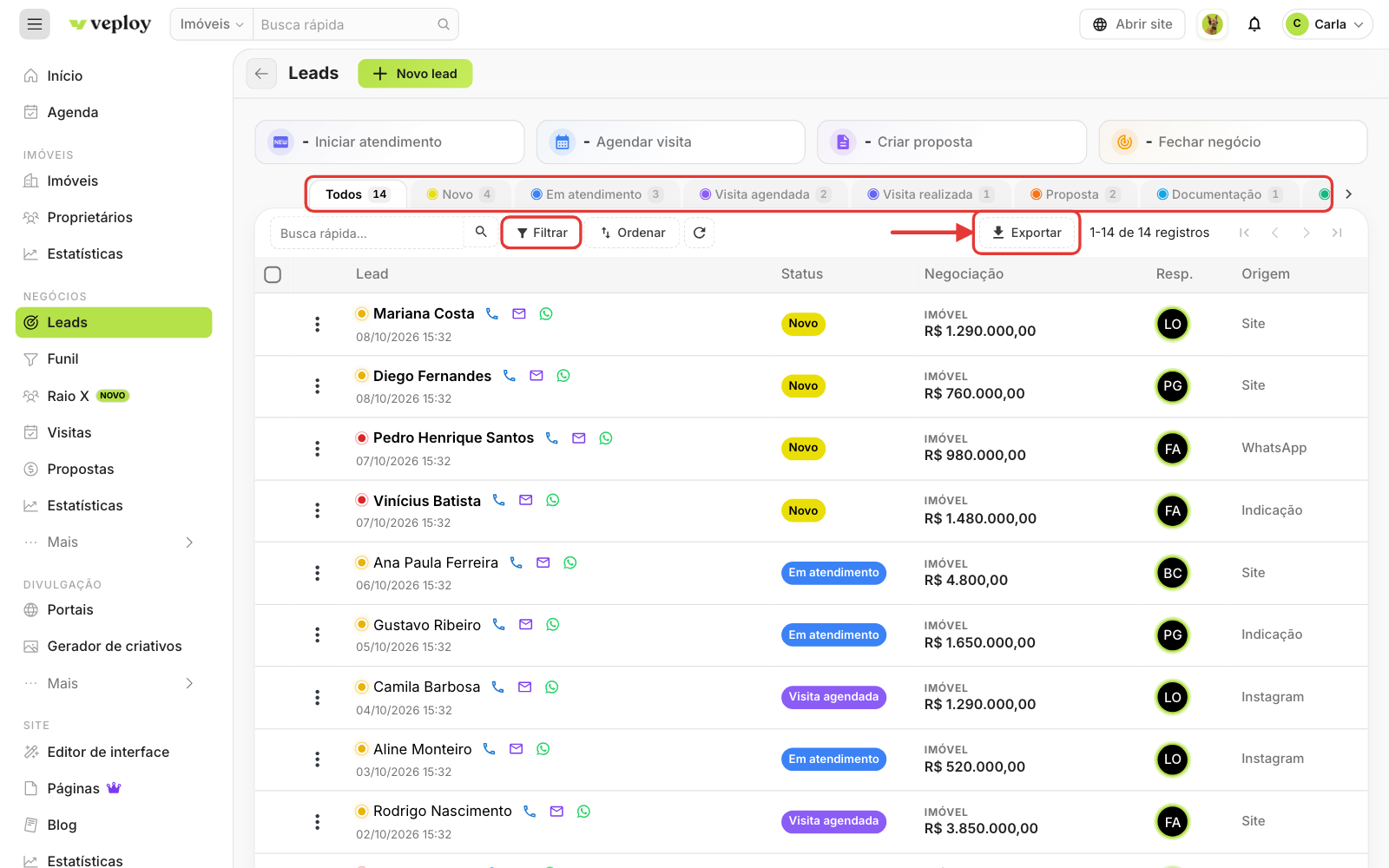Jump to last page of records
The image size is (1389, 868).
1337,233
